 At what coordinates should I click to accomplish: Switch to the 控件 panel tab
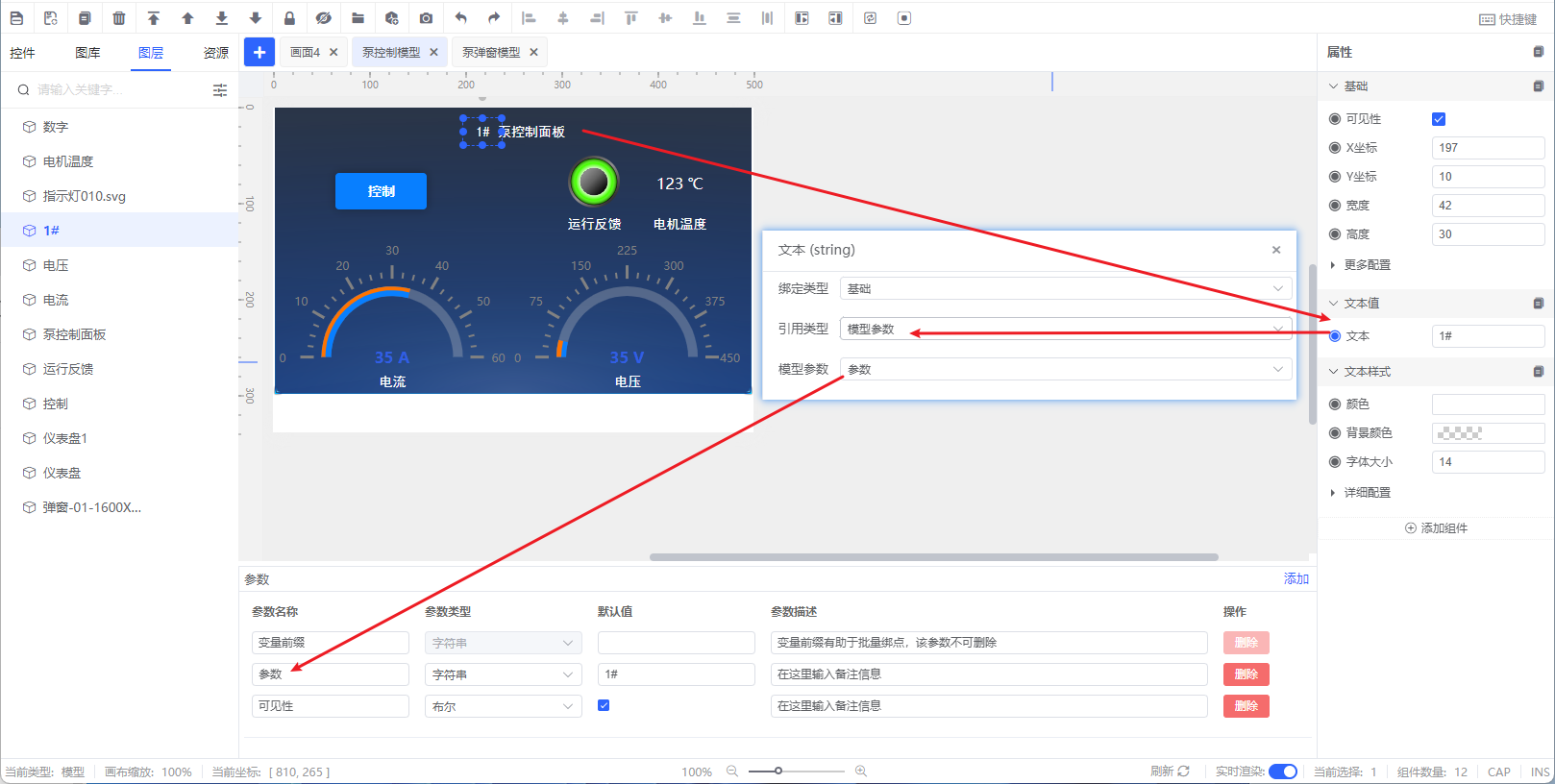tap(22, 53)
